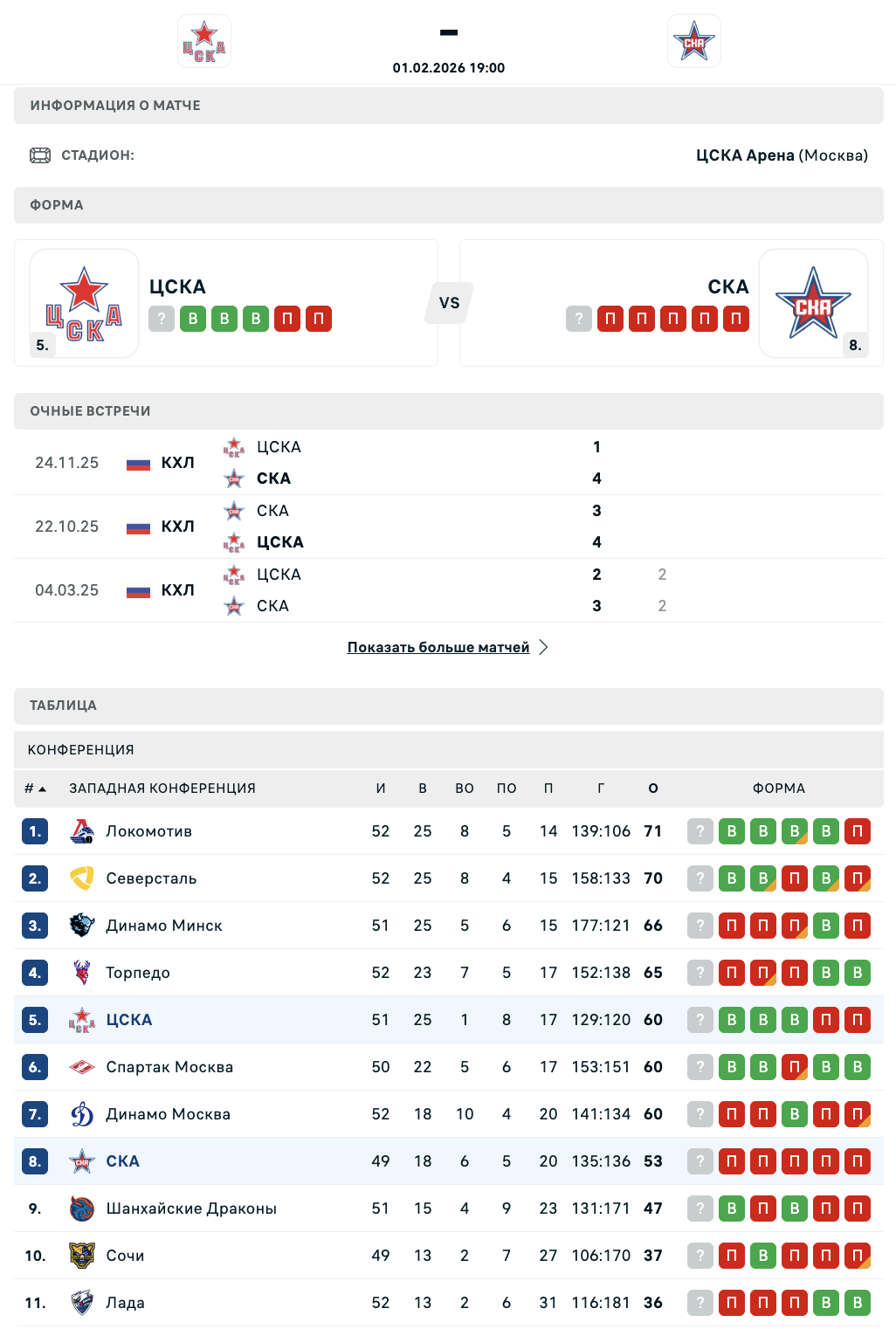Sort the table by the О points column
896x1329 pixels.
[x=653, y=788]
